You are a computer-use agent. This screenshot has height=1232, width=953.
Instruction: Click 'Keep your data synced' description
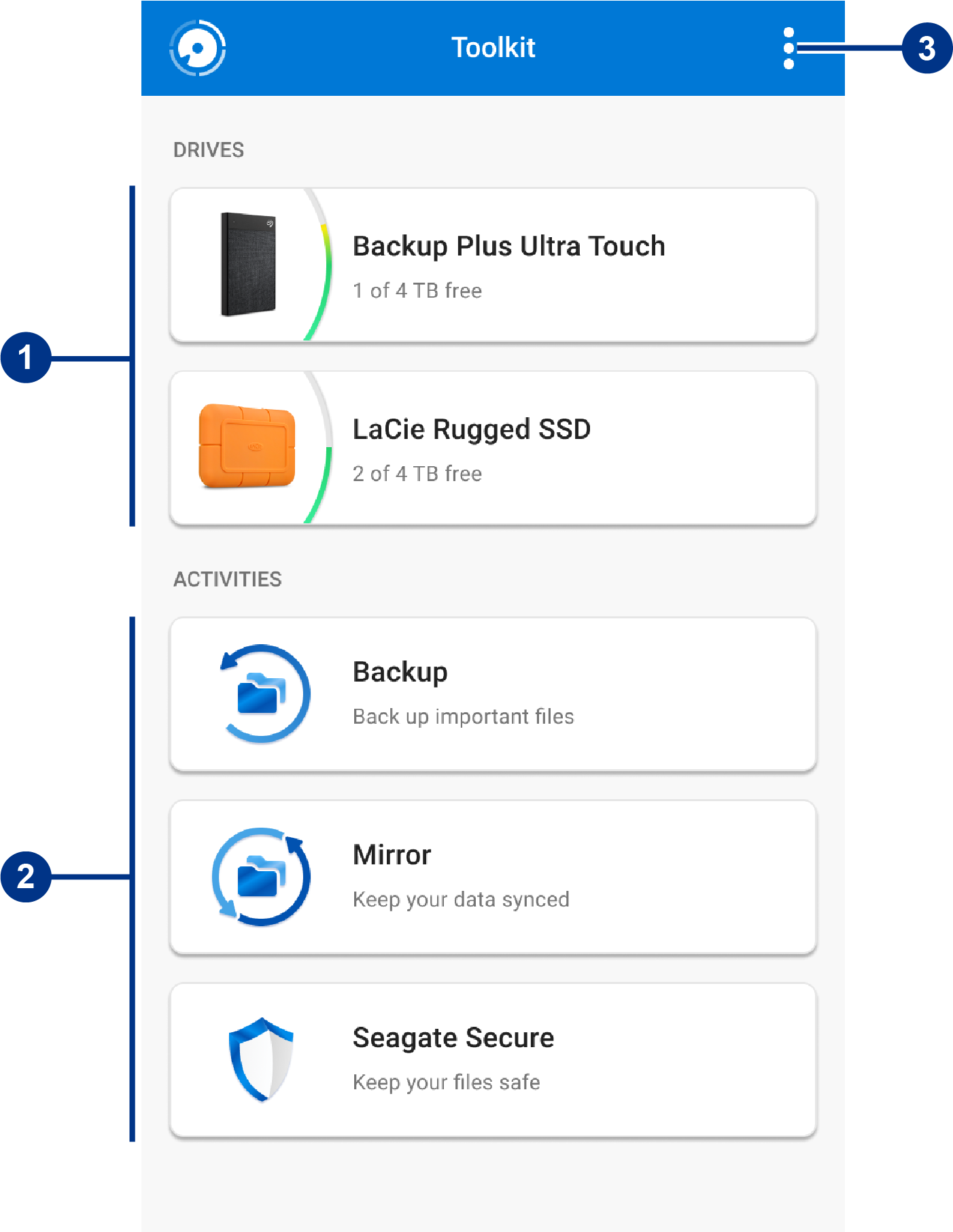click(462, 900)
